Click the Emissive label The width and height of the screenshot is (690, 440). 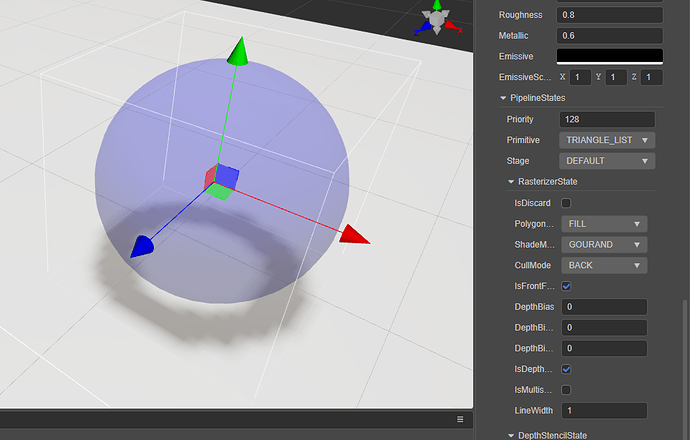pos(516,56)
